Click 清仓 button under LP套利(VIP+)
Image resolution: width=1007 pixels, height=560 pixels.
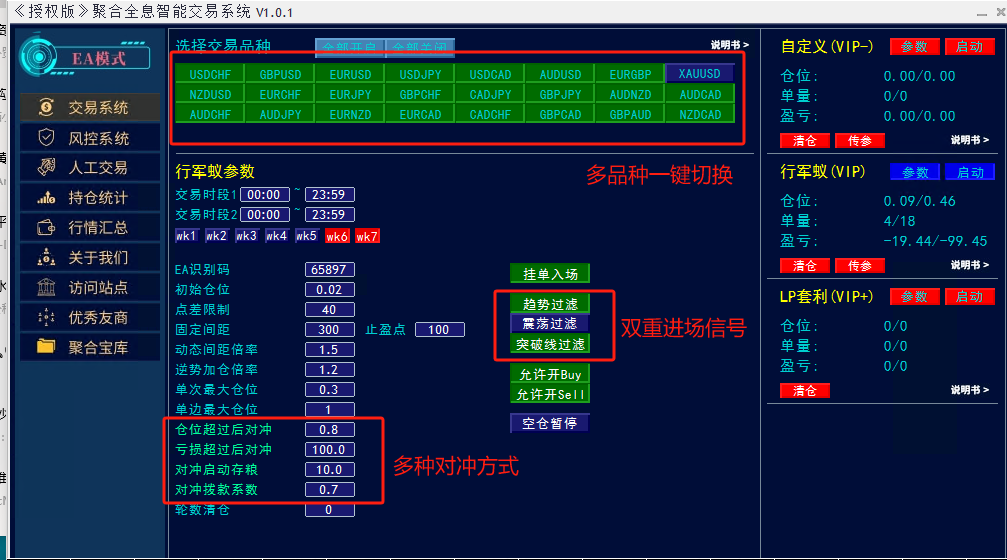805,390
